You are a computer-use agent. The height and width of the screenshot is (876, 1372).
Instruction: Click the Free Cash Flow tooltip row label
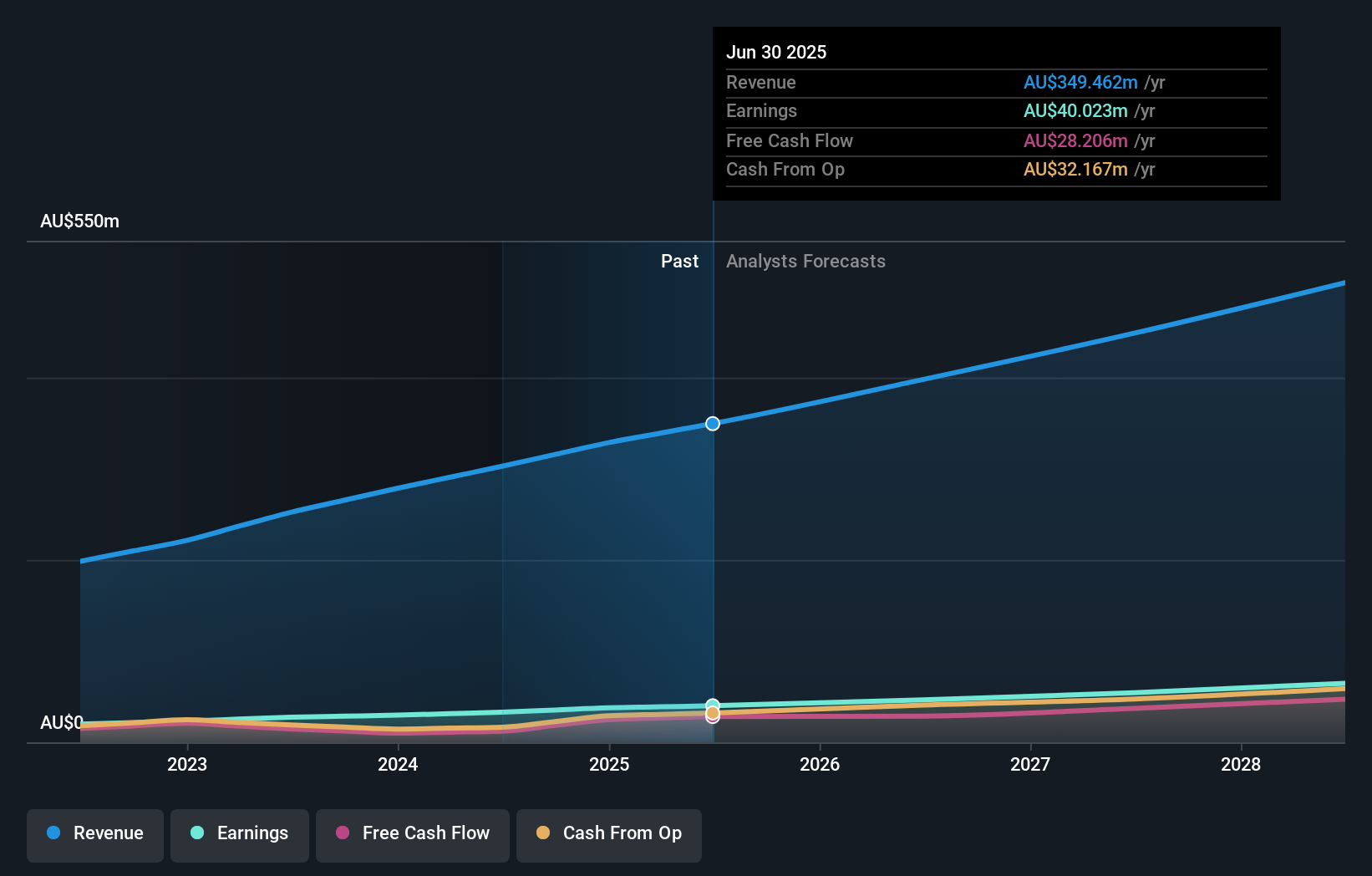point(790,141)
